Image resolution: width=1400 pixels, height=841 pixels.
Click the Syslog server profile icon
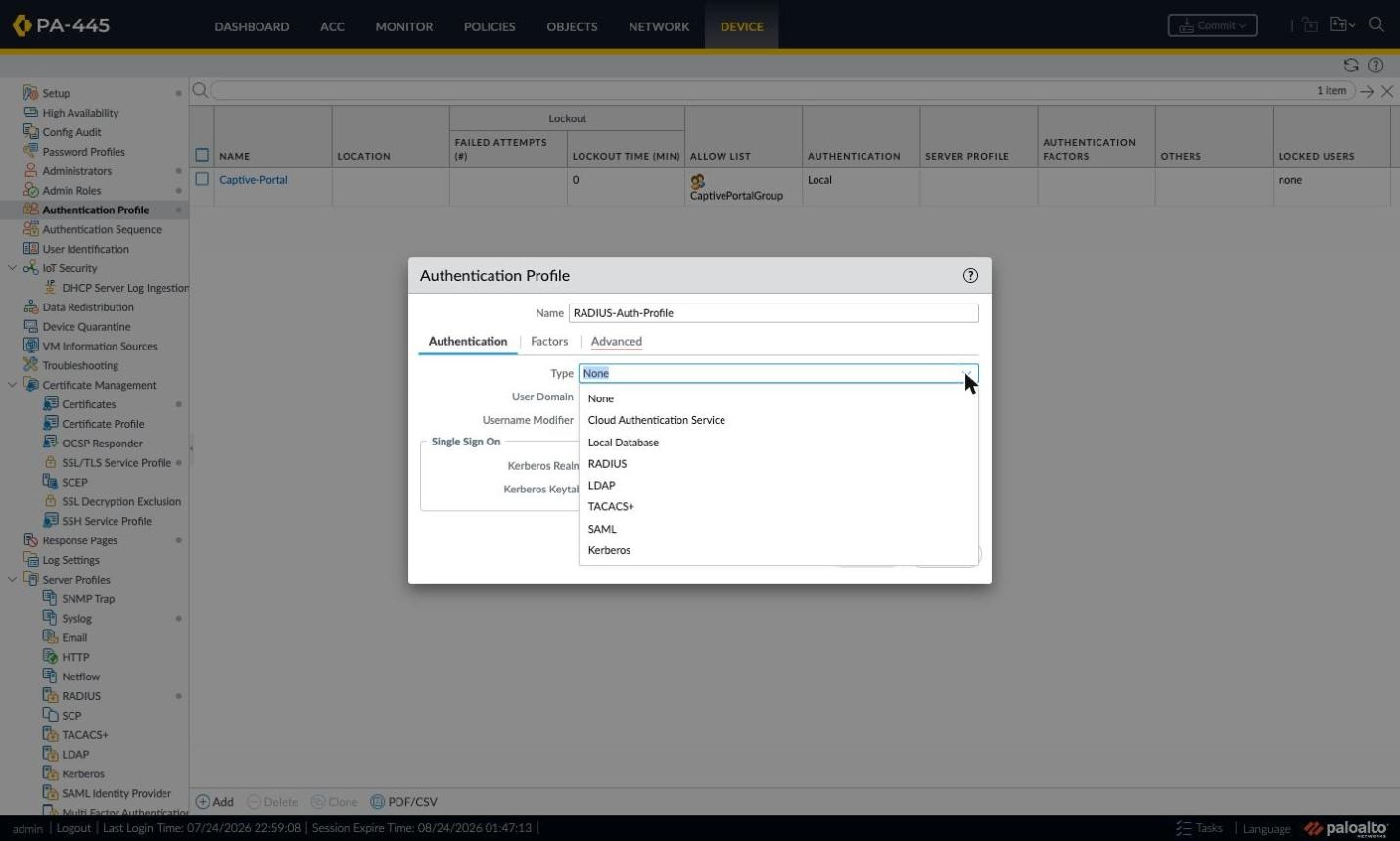click(51, 618)
